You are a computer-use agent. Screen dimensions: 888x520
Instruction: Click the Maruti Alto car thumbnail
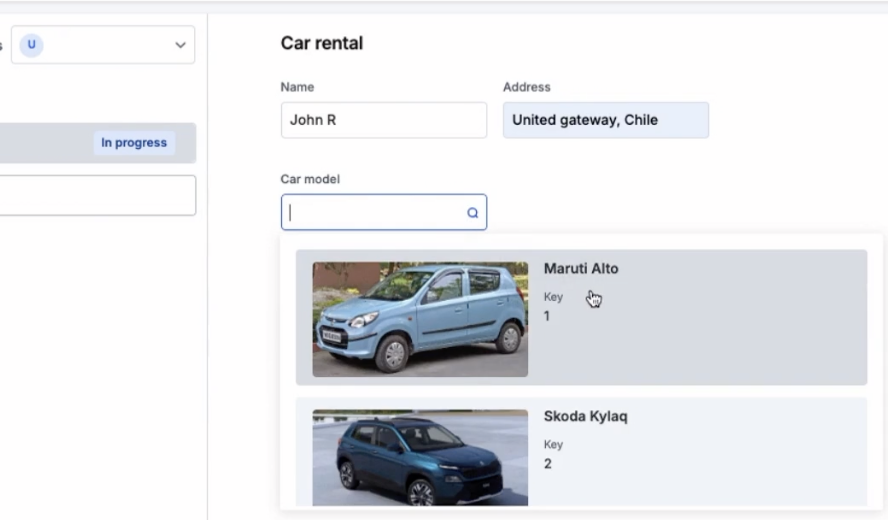pyautogui.click(x=420, y=319)
